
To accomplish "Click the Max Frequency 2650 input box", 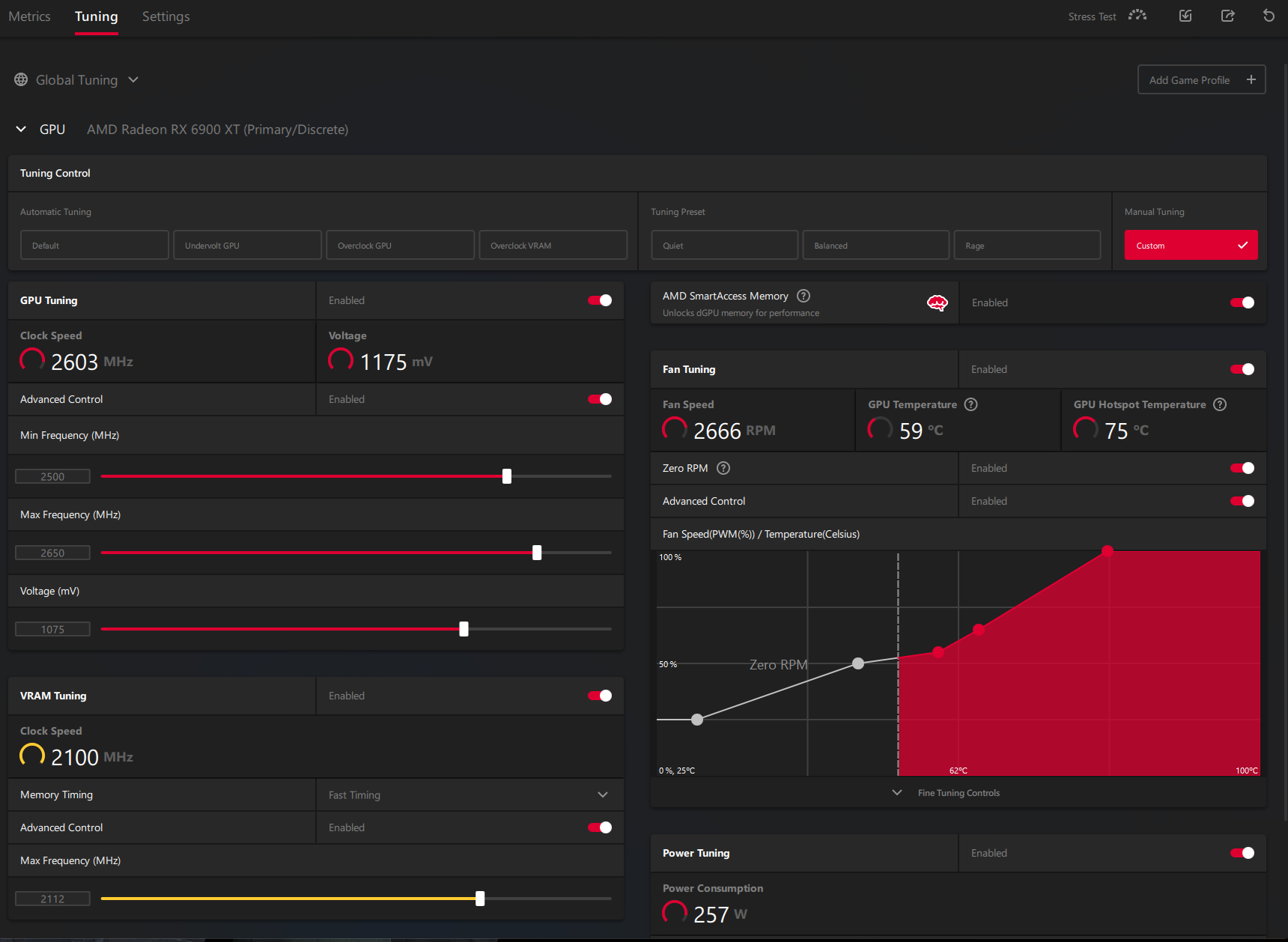I will pyautogui.click(x=52, y=553).
